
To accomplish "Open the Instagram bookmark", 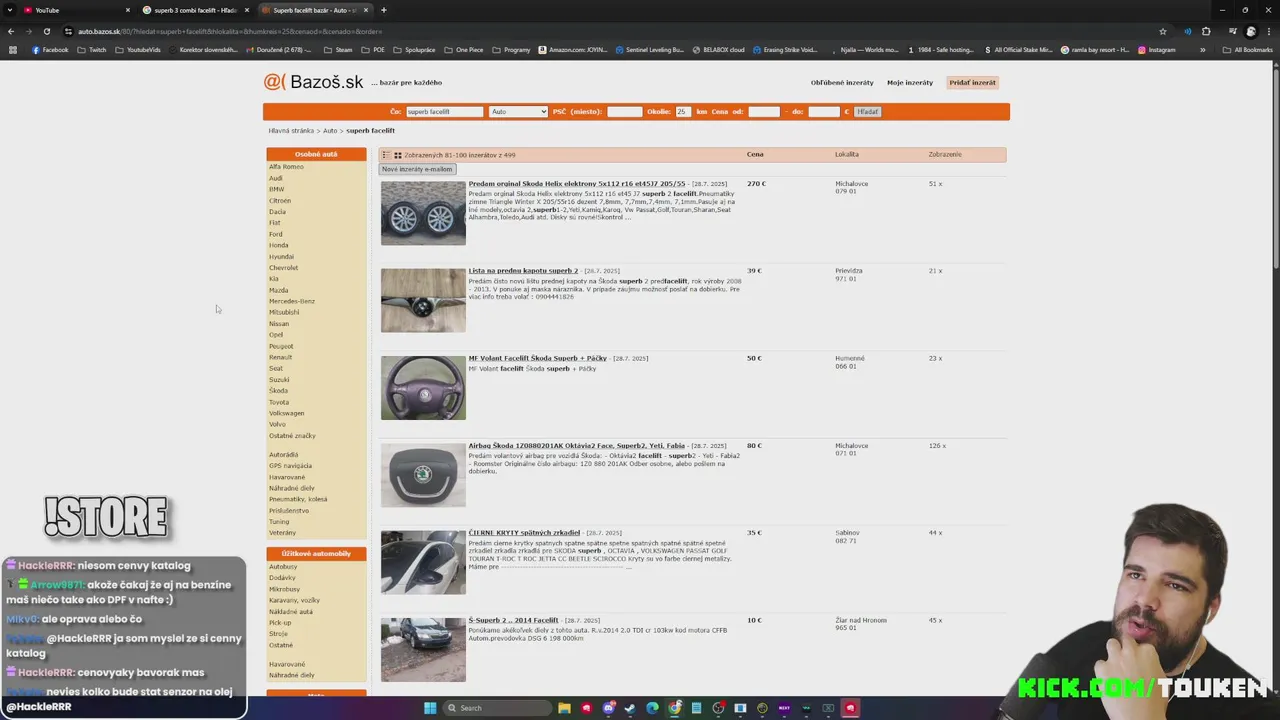I will tap(1157, 50).
